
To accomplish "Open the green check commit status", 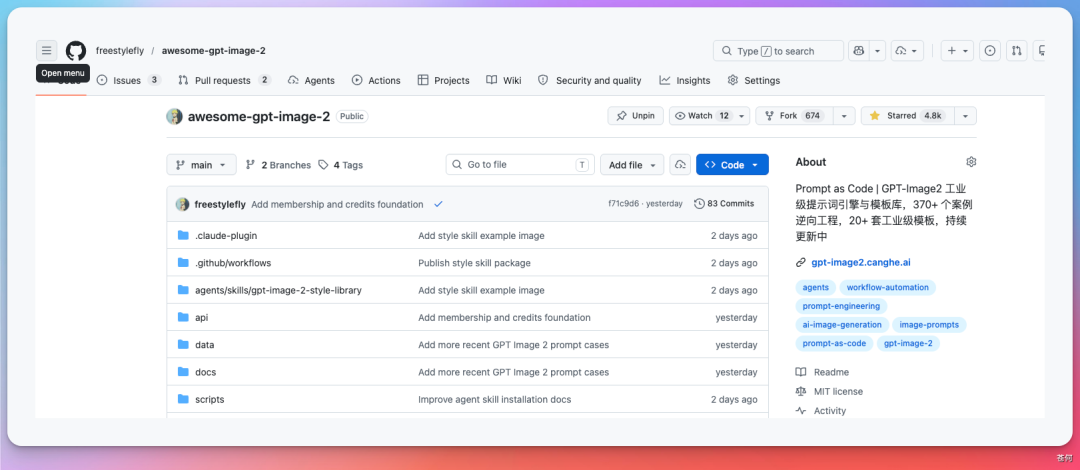I will (x=438, y=204).
